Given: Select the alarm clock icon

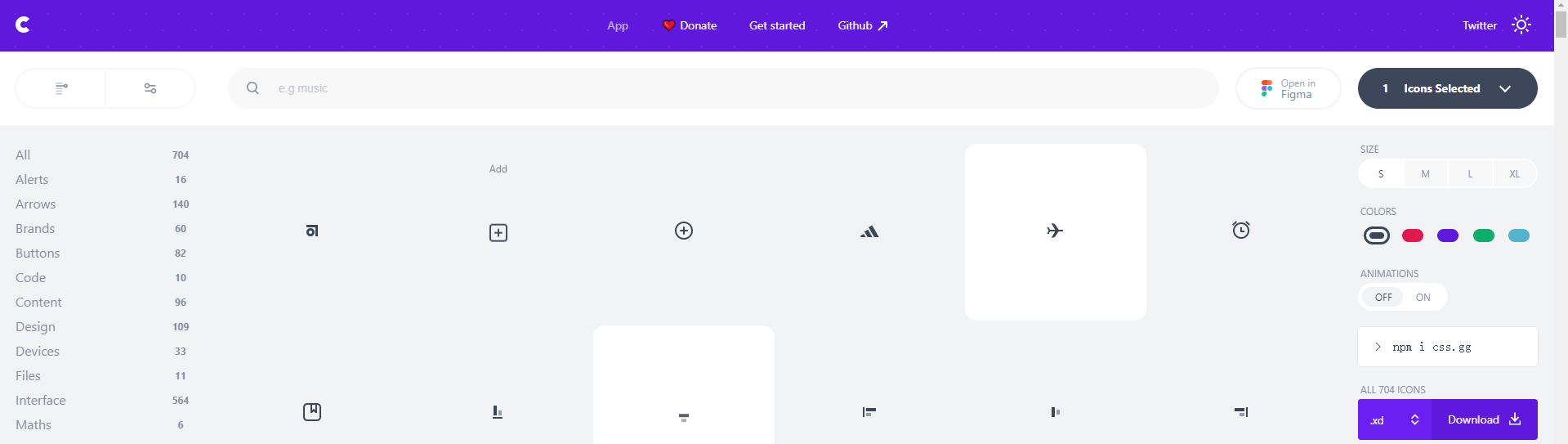Looking at the screenshot, I should [x=1241, y=230].
